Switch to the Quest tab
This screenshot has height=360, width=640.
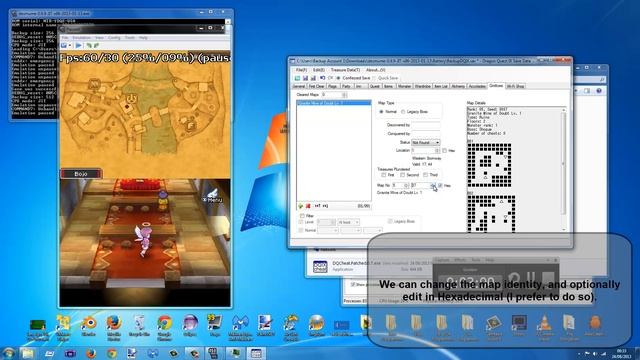(374, 86)
